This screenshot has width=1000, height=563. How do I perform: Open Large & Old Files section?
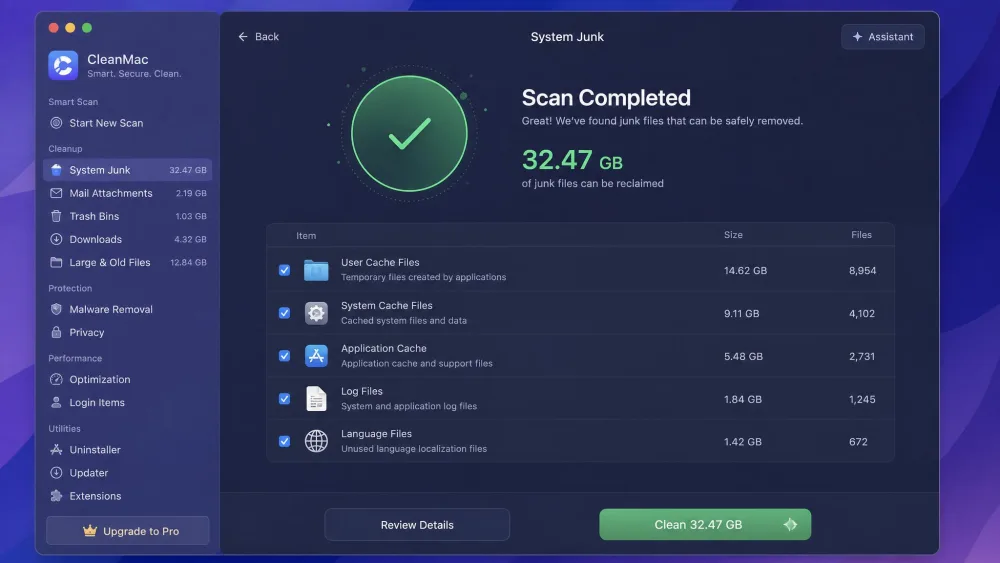(x=128, y=262)
